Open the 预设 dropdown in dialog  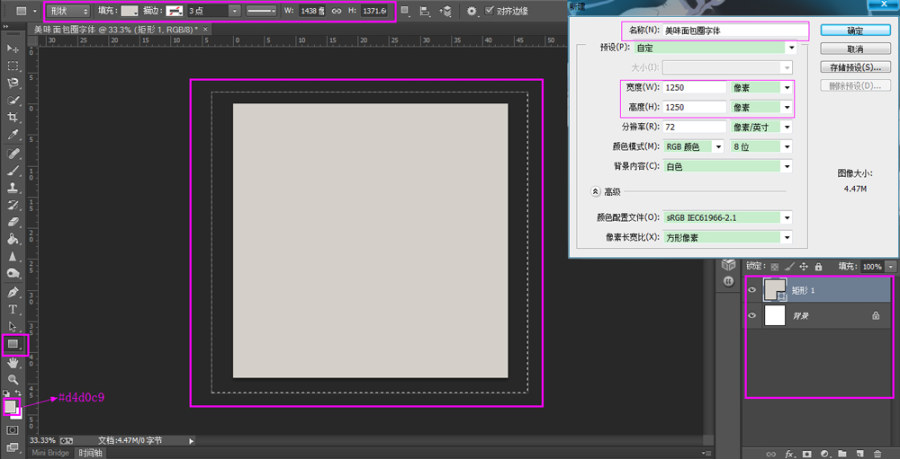pyautogui.click(x=728, y=48)
